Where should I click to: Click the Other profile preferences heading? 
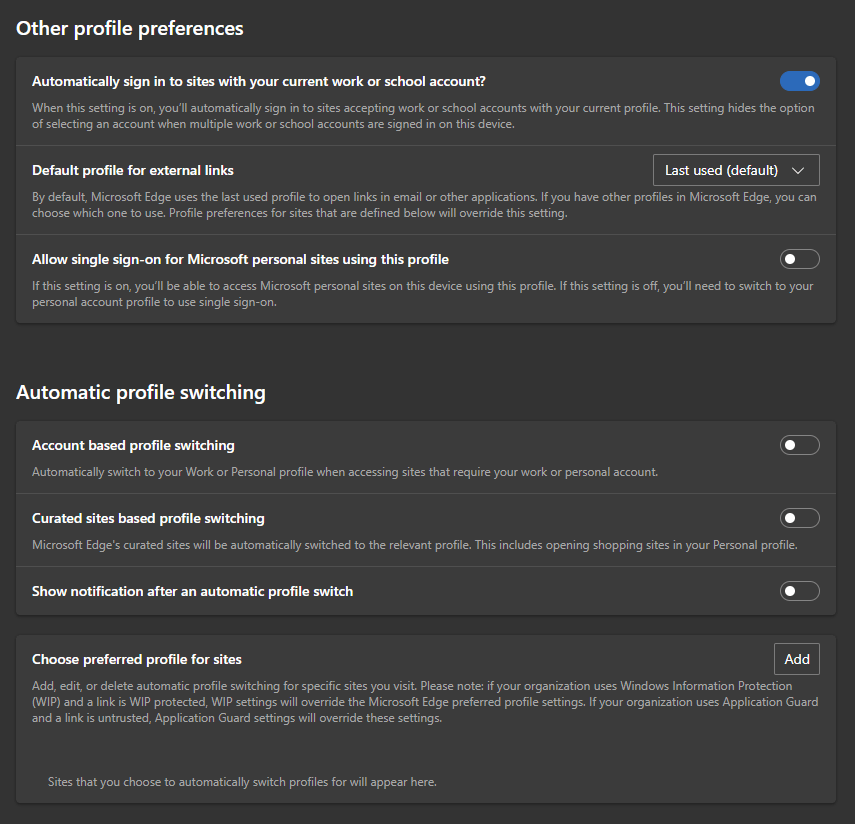[x=130, y=28]
